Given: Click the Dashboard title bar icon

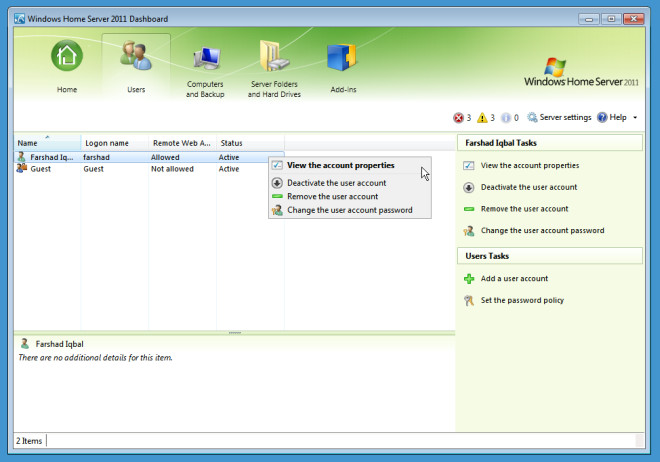Looking at the screenshot, I should pyautogui.click(x=19, y=19).
